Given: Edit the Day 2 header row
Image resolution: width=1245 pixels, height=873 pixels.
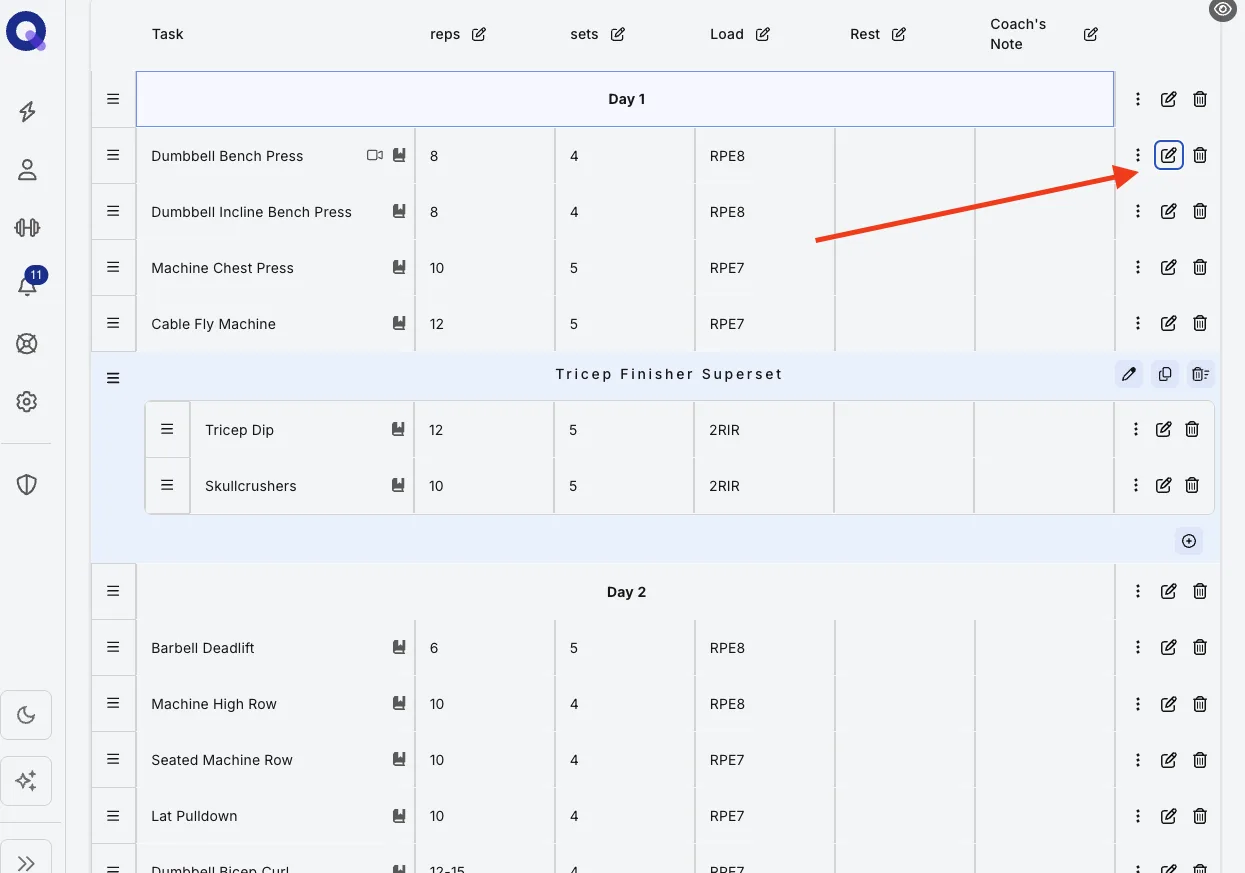Looking at the screenshot, I should pos(1168,591).
